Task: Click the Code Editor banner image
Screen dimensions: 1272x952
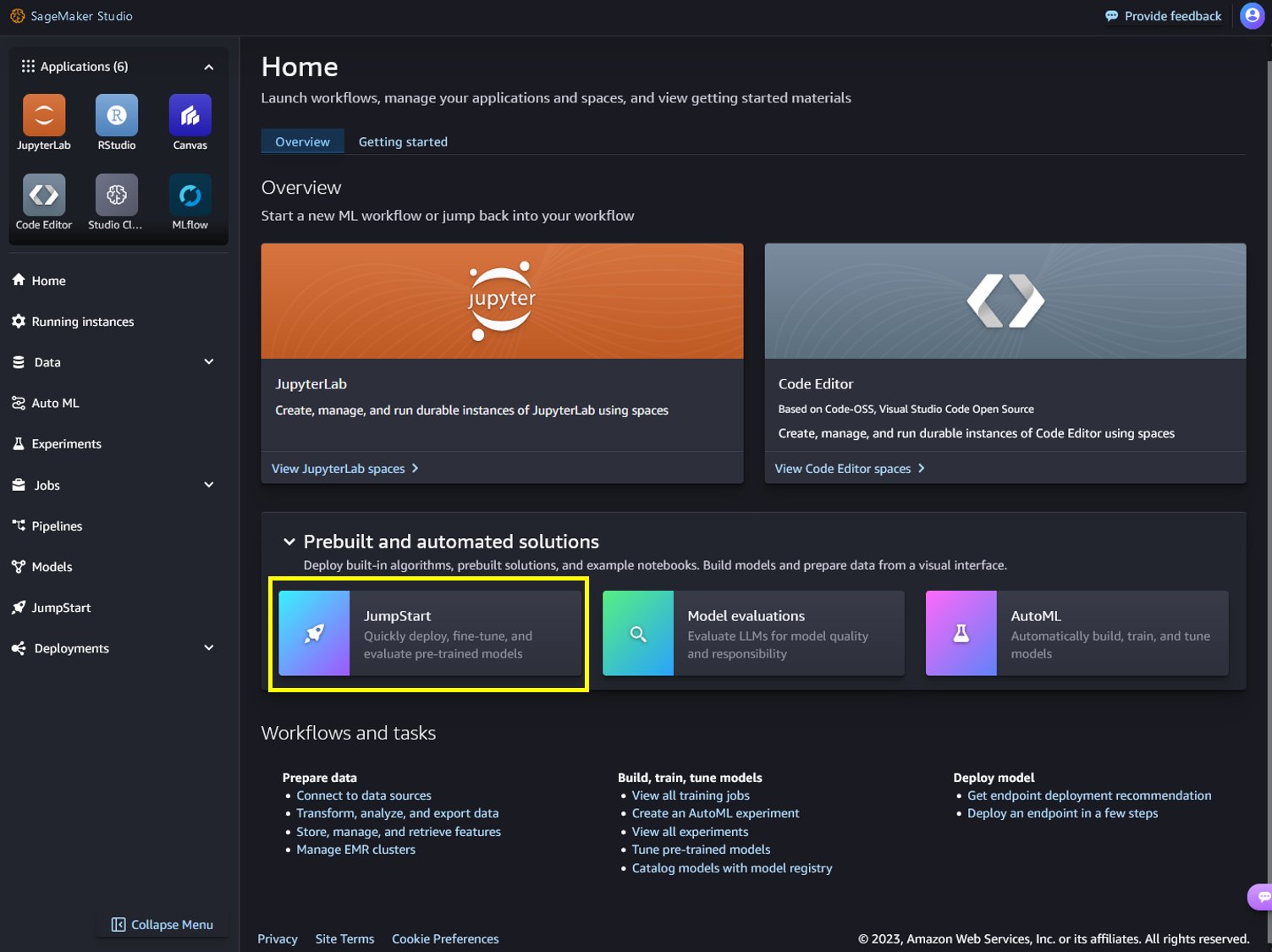Action: pos(1005,301)
